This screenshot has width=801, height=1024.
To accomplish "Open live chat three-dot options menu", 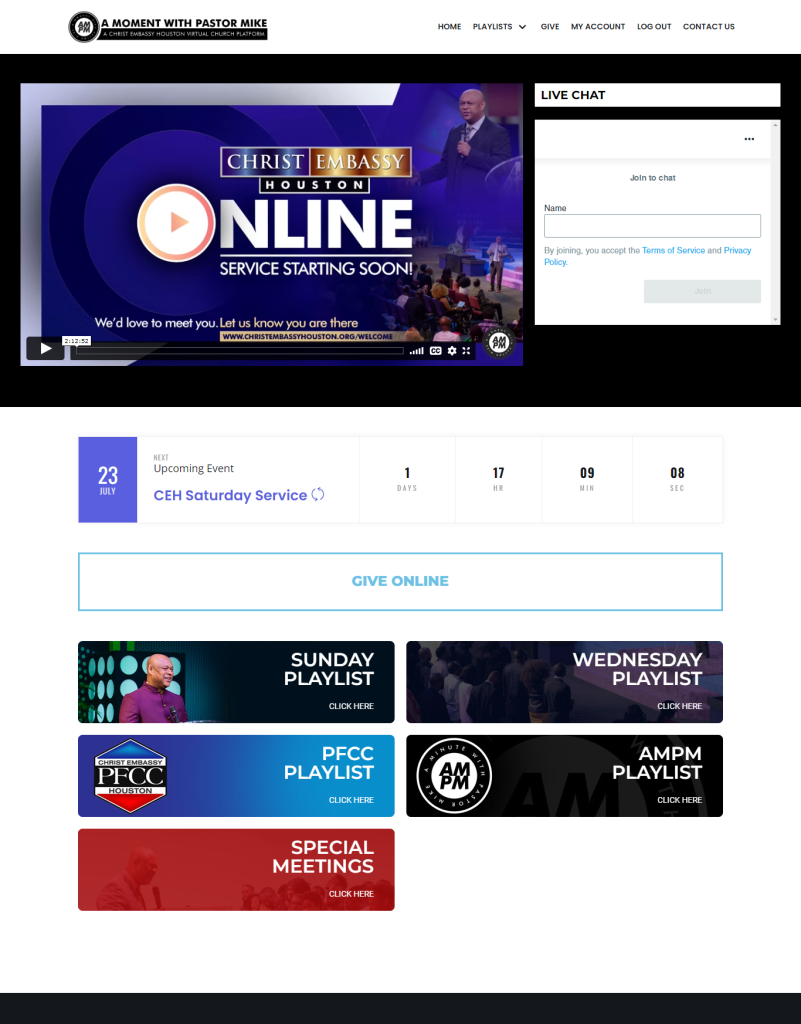I will click(749, 139).
